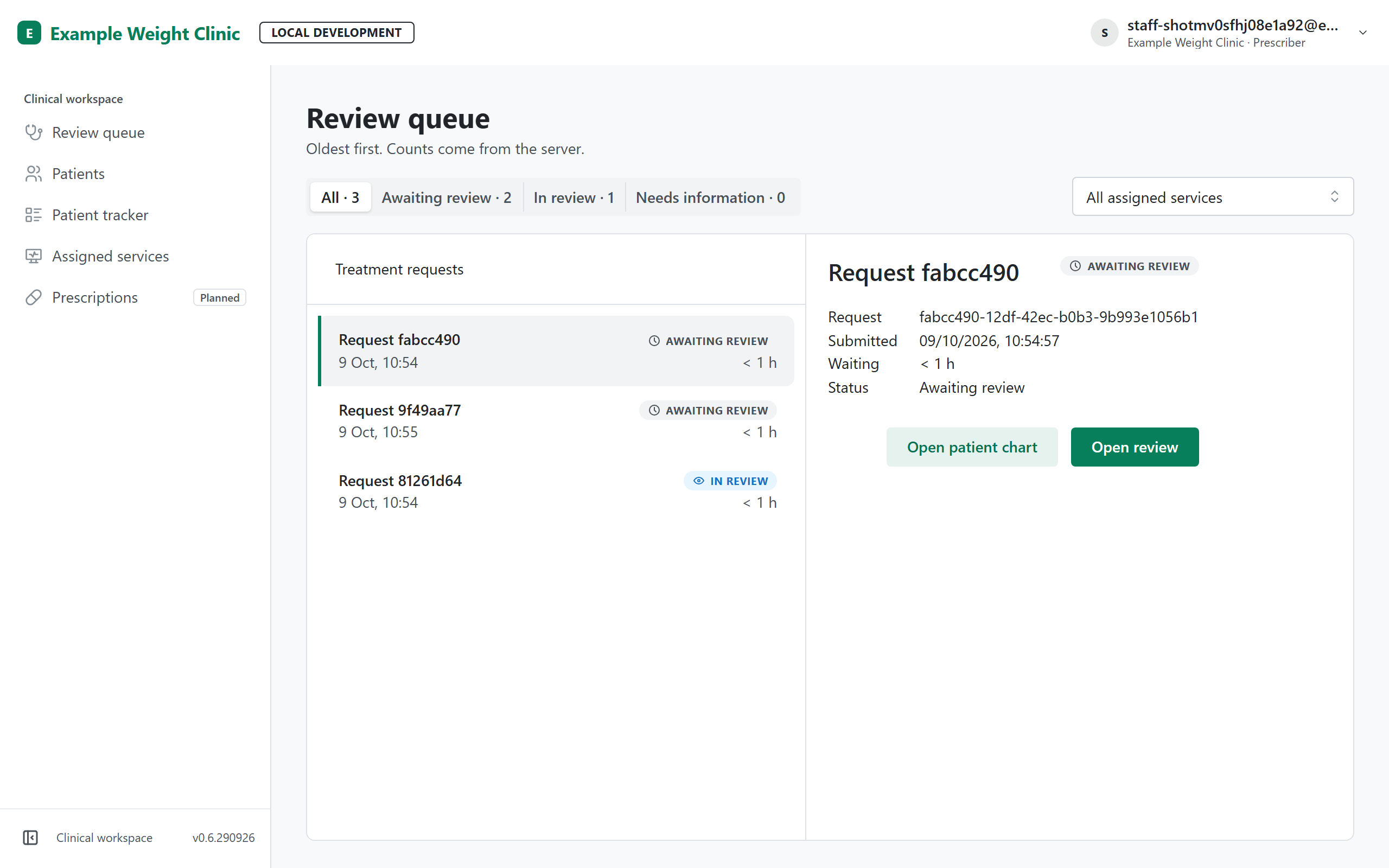Image resolution: width=1389 pixels, height=868 pixels.
Task: Click the monitor icon beside Assigned services
Action: (x=33, y=256)
